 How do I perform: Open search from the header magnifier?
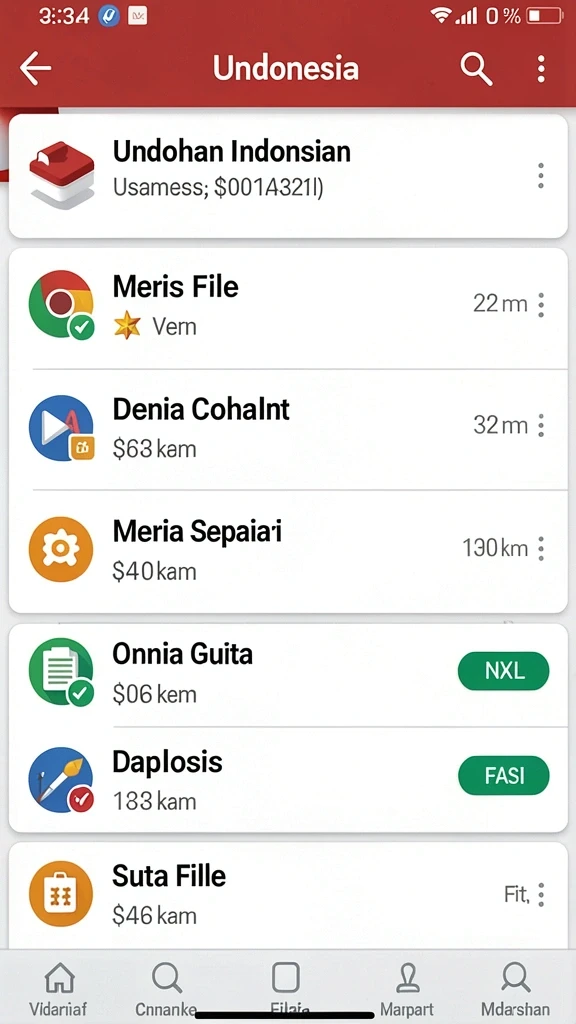tap(476, 69)
